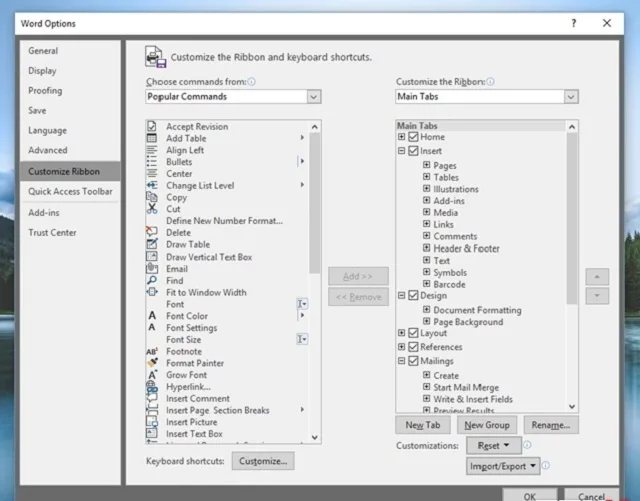The height and width of the screenshot is (501, 640).
Task: Select the Font Color icon
Action: [152, 316]
